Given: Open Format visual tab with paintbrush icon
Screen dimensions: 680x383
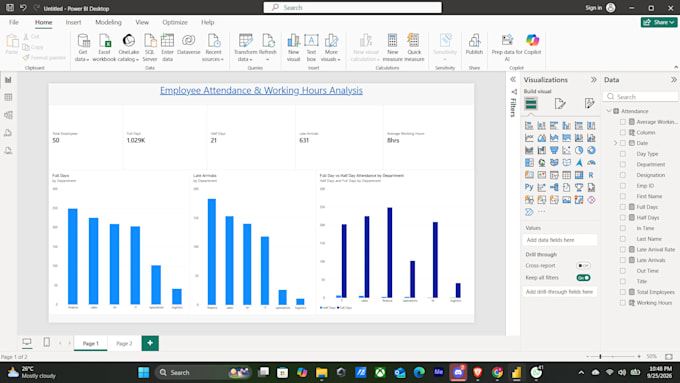Looking at the screenshot, I should click(560, 104).
